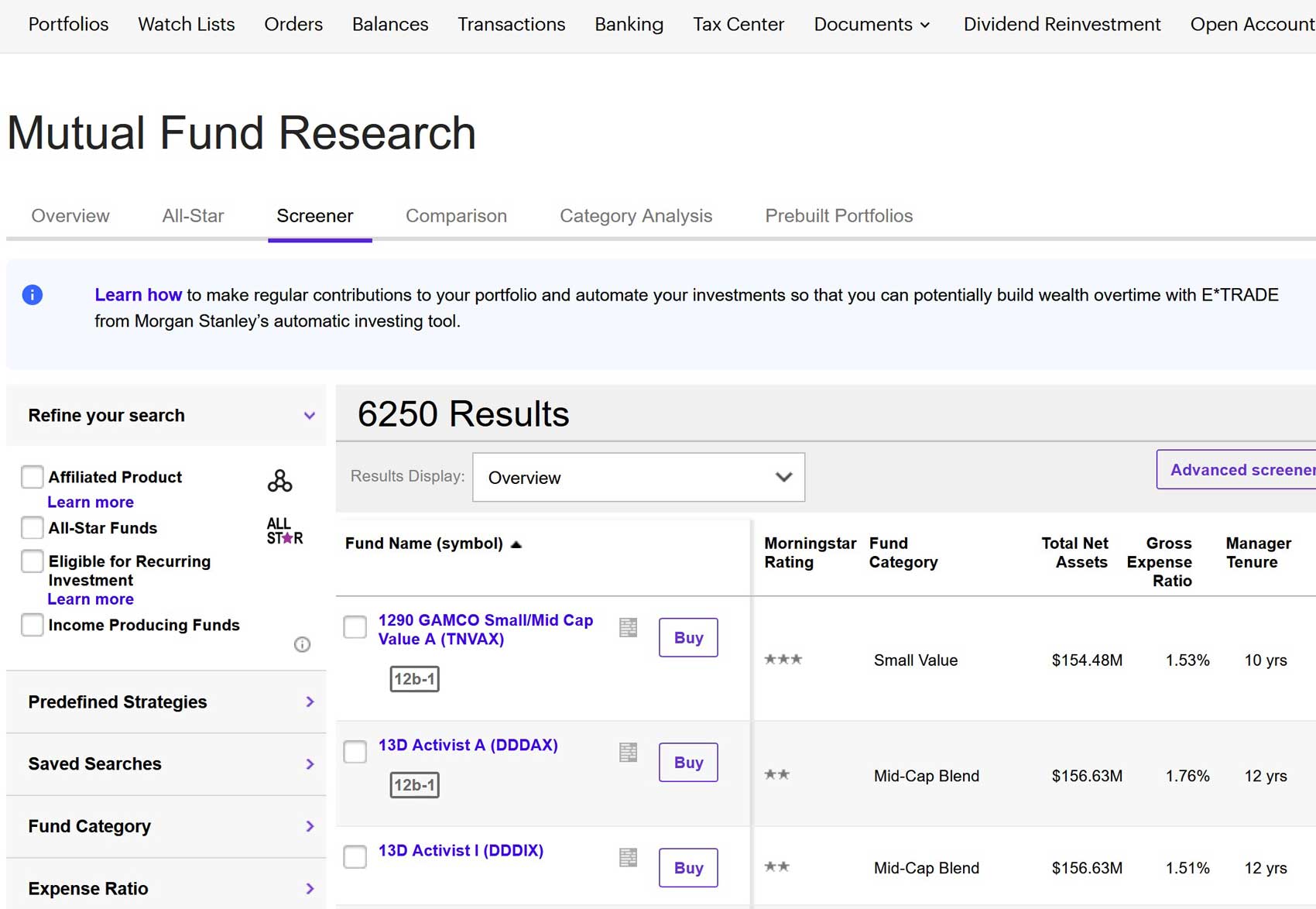This screenshot has width=1316, height=909.
Task: Click the $154.48M net assets value
Action: click(x=1087, y=660)
